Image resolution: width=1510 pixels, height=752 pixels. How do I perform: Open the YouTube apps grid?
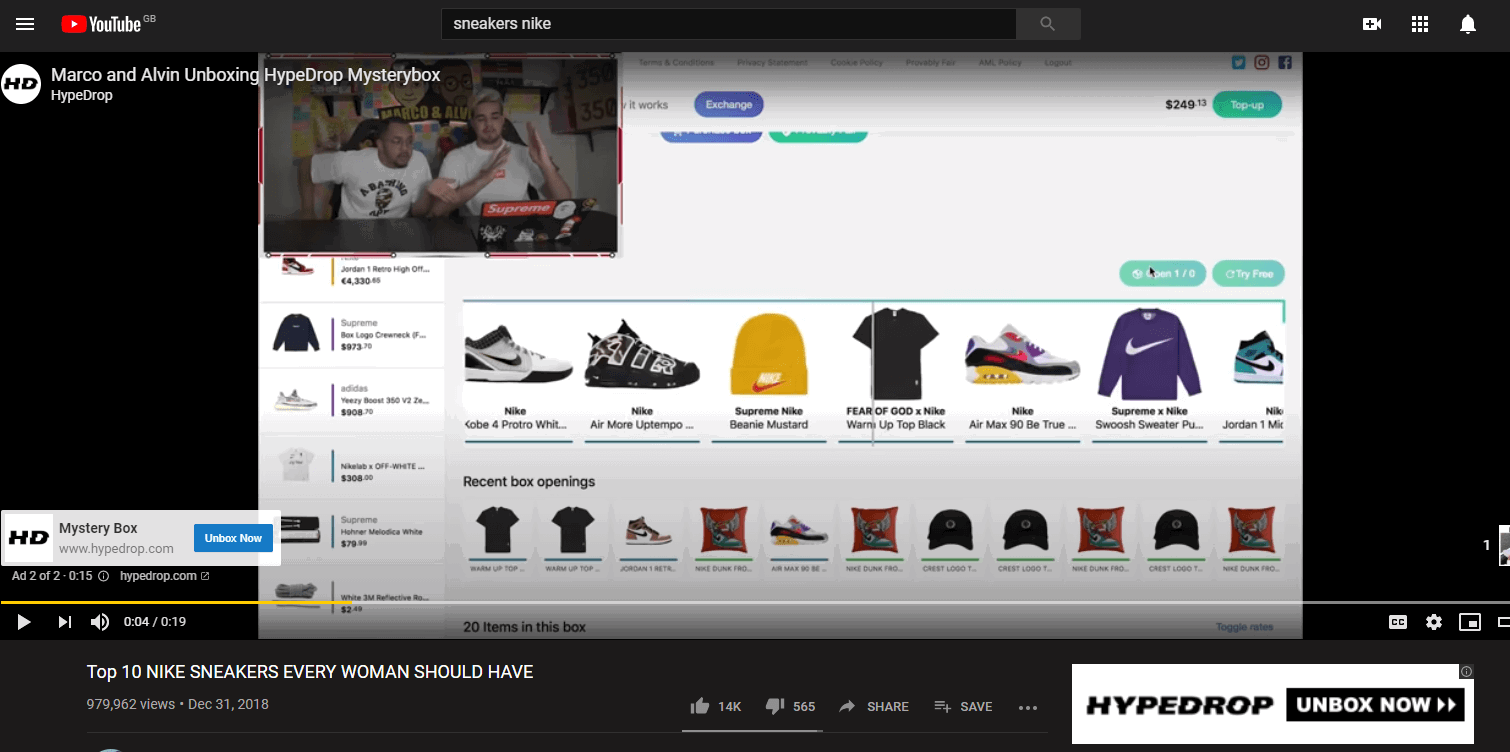pos(1419,24)
